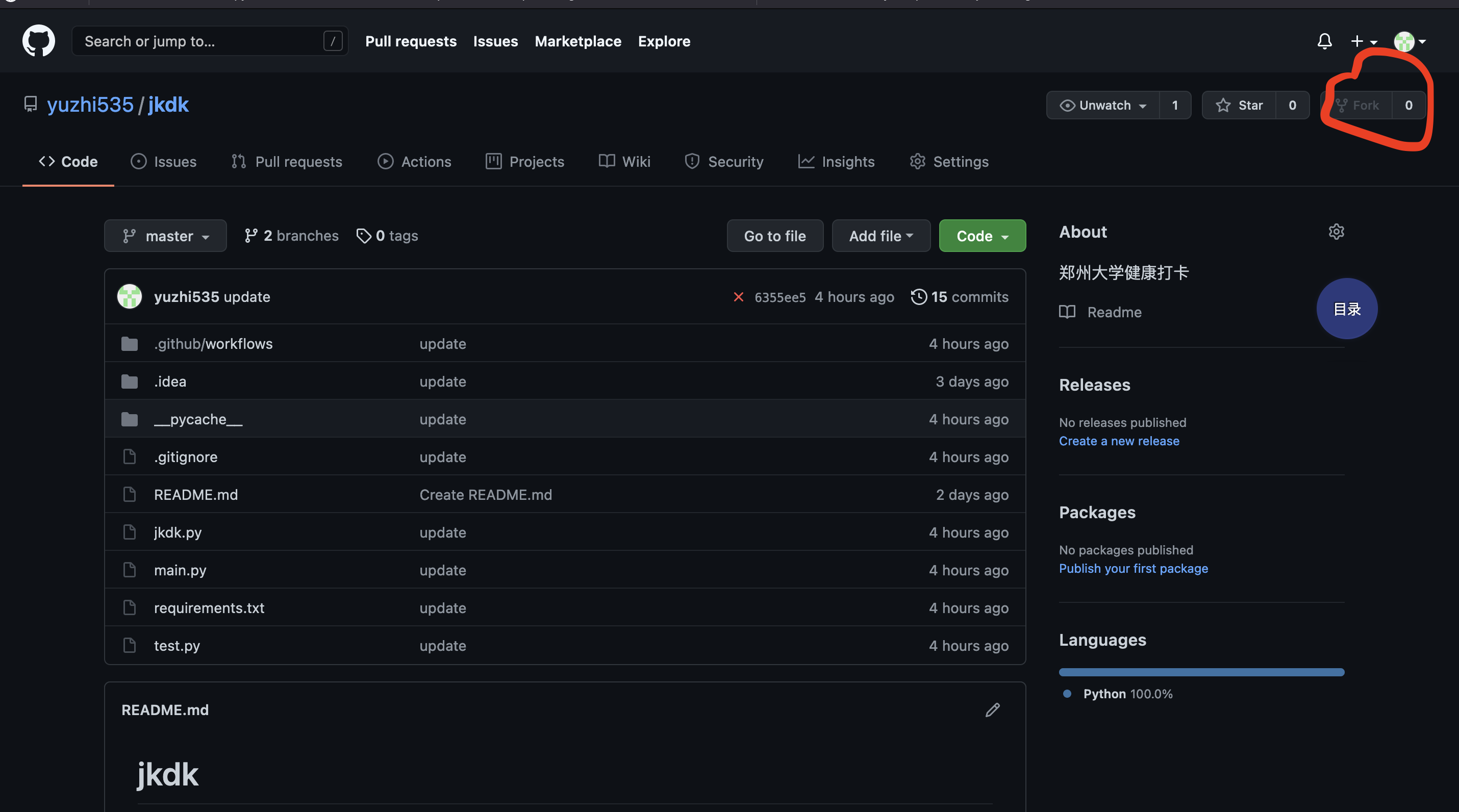Viewport: 1459px width, 812px height.
Task: Open the Create README.md commit message
Action: 485,494
